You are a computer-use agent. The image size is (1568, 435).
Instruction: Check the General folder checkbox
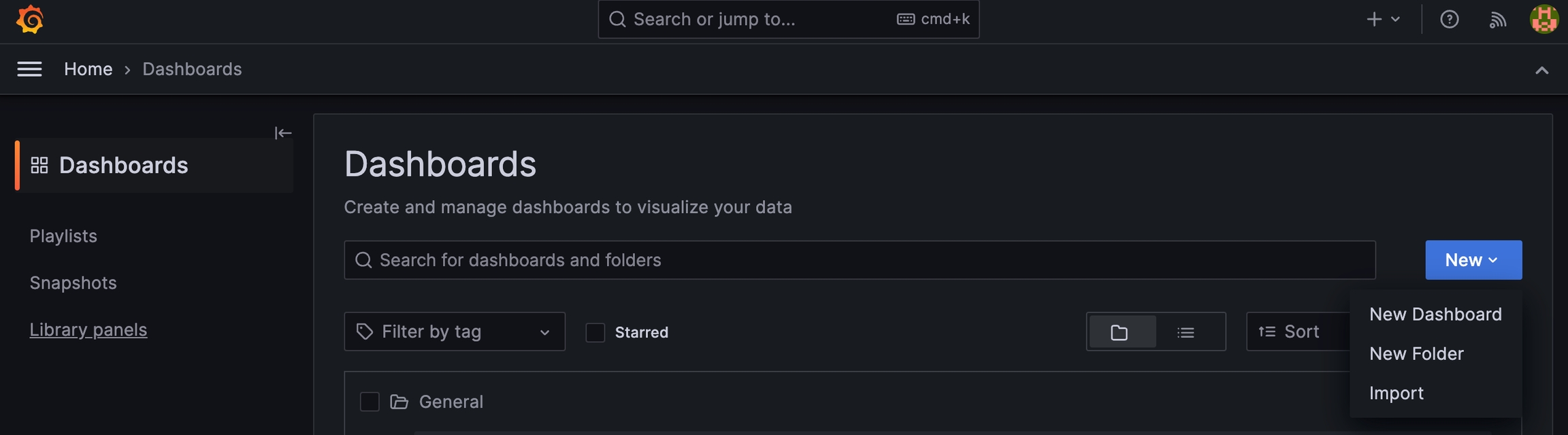tap(370, 402)
